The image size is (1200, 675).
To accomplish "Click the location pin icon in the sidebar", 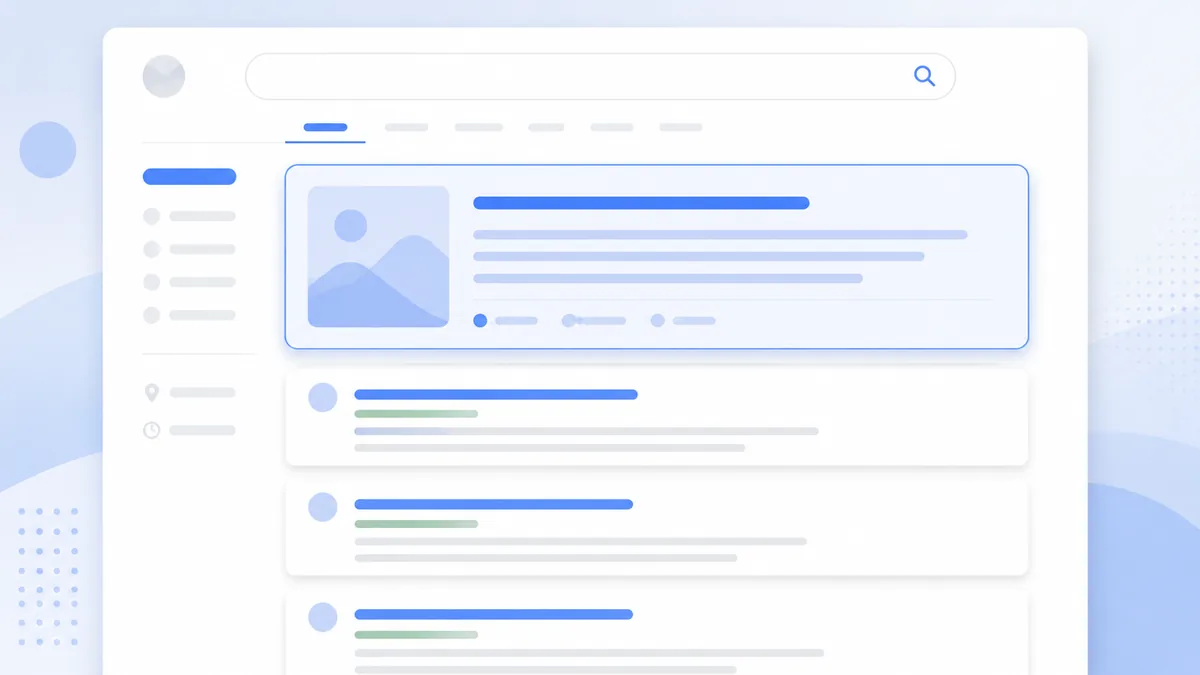I will (x=151, y=393).
